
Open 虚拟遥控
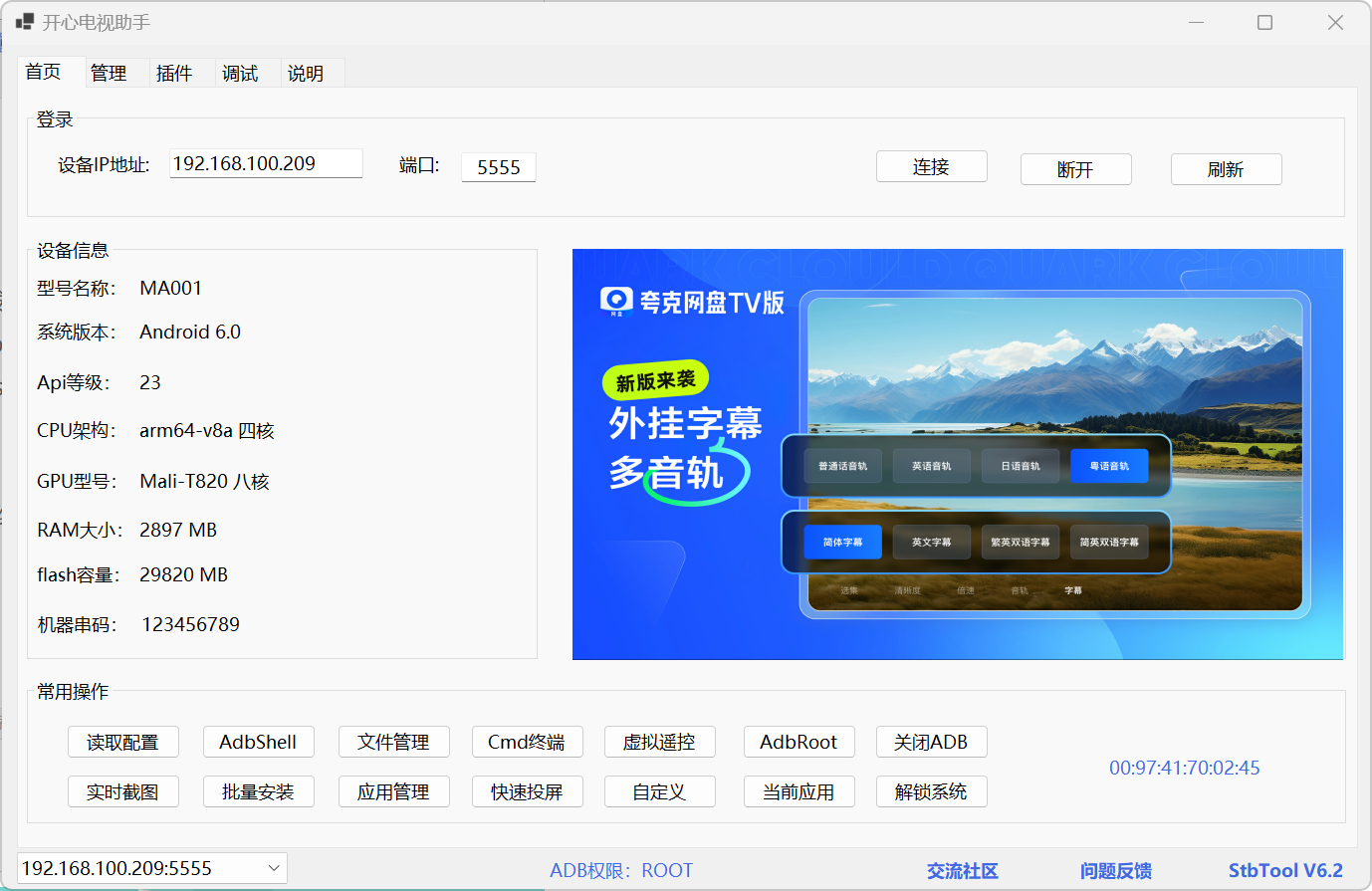click(660, 743)
